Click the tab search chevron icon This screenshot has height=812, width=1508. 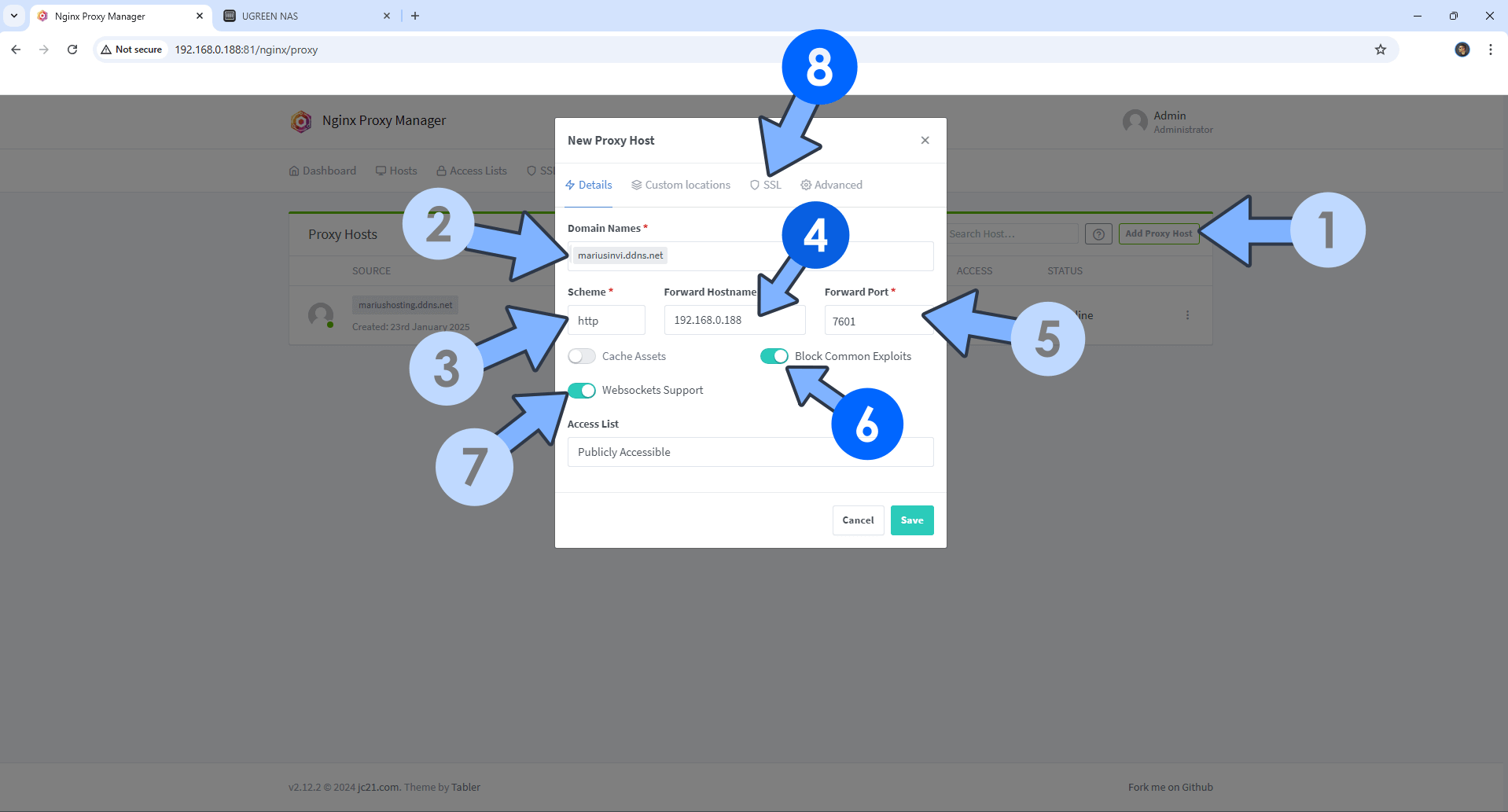point(14,16)
